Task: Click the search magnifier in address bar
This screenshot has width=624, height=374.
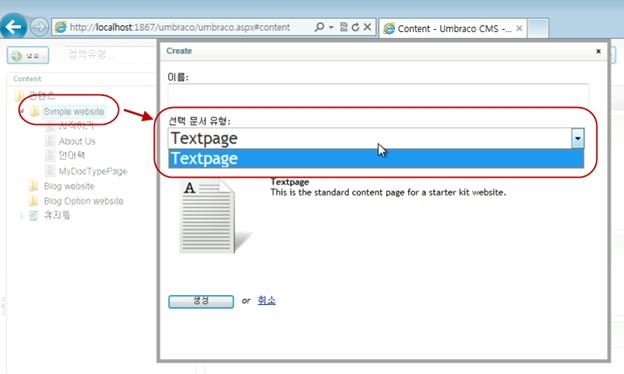Action: pyautogui.click(x=319, y=27)
